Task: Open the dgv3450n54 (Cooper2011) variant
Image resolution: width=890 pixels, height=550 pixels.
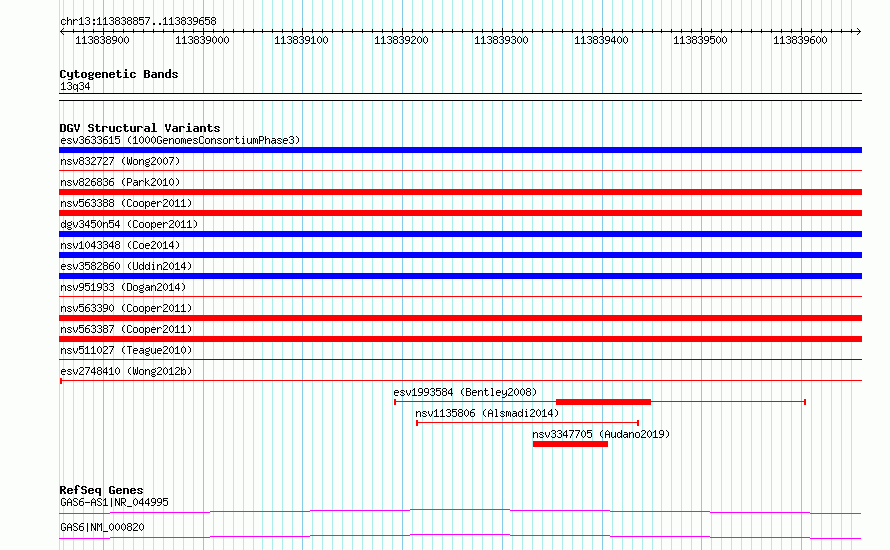Action: coord(129,224)
